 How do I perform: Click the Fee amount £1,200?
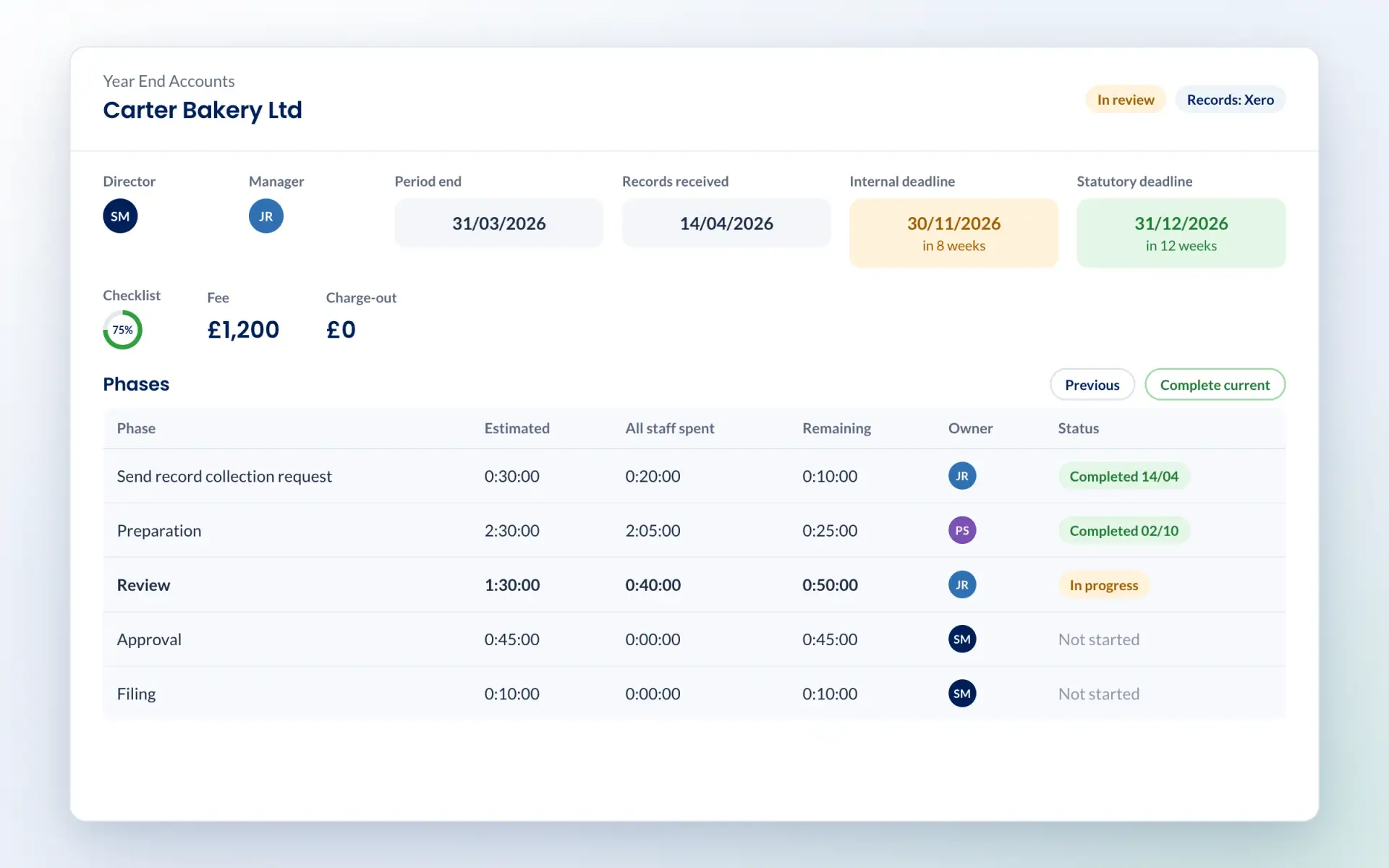(x=243, y=330)
